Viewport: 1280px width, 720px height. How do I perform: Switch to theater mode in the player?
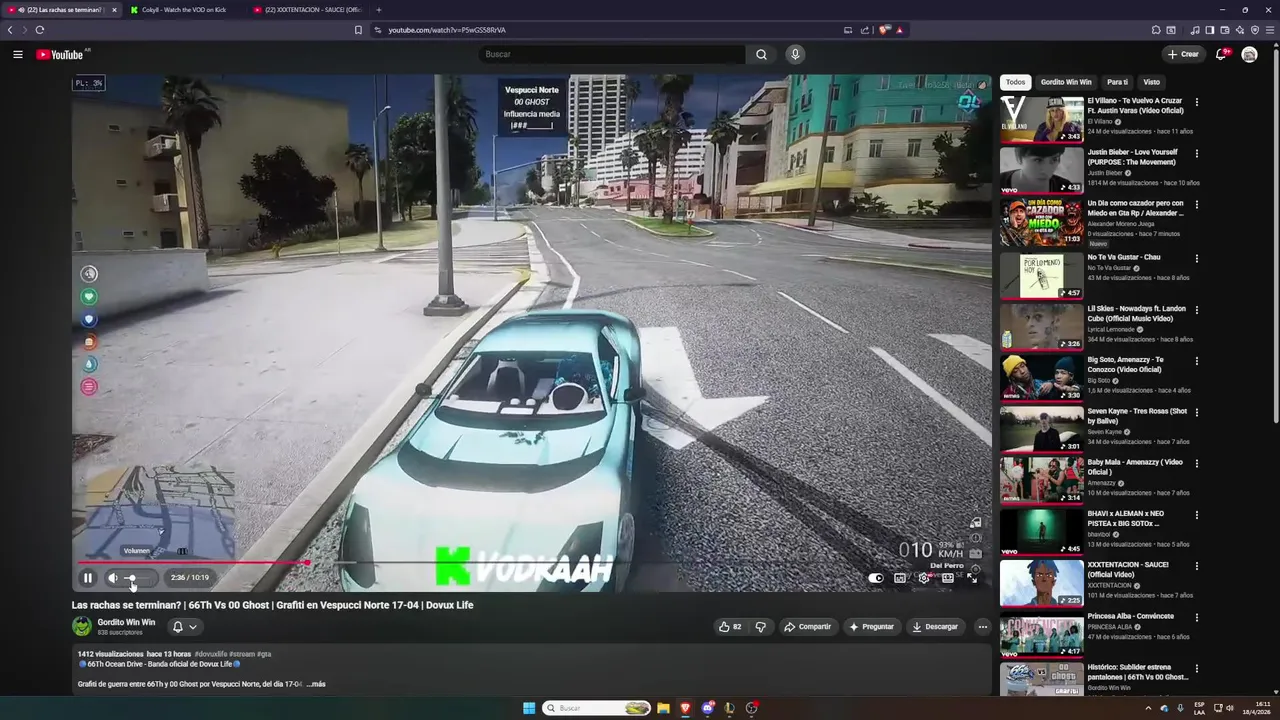point(947,578)
